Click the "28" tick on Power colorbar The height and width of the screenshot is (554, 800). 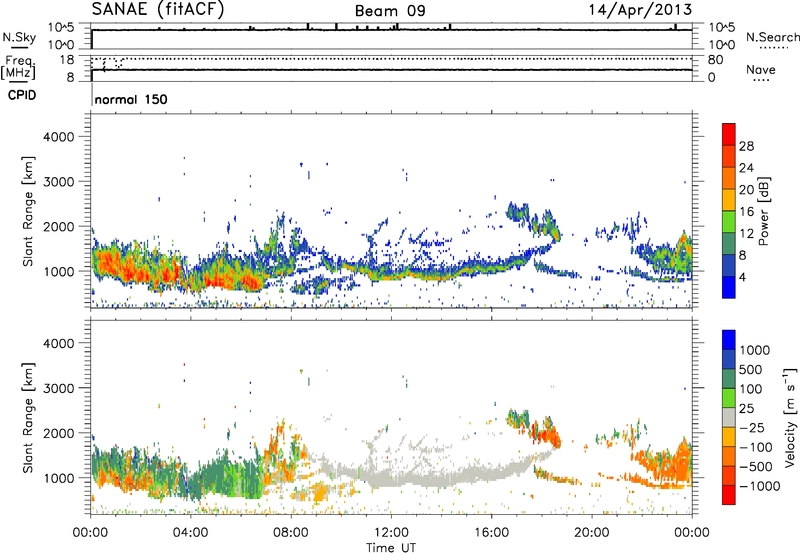pos(746,146)
